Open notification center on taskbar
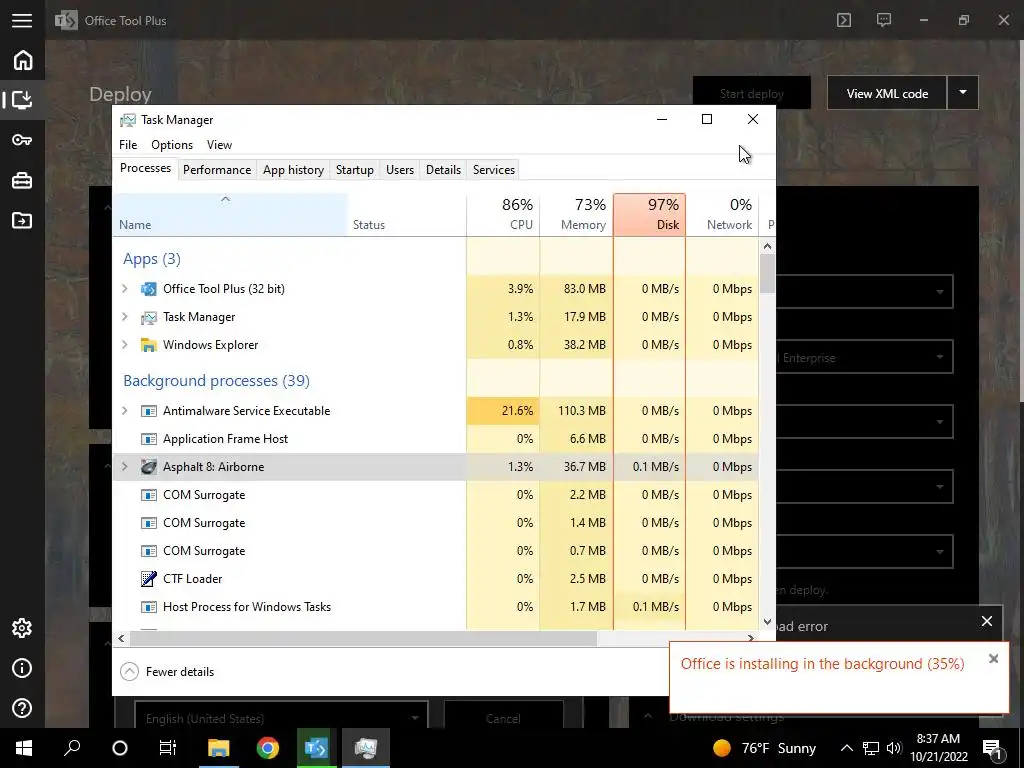Screen dimensions: 1024x768 [x=992, y=748]
